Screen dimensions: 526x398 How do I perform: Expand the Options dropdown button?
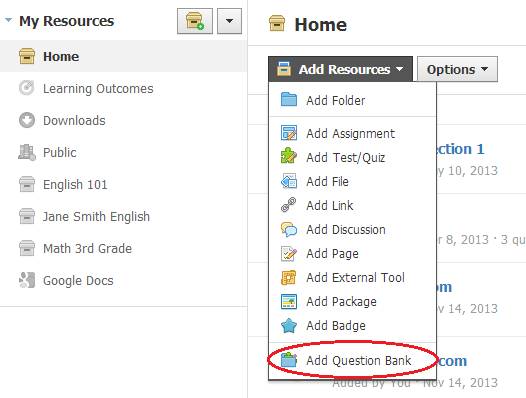pyautogui.click(x=457, y=69)
